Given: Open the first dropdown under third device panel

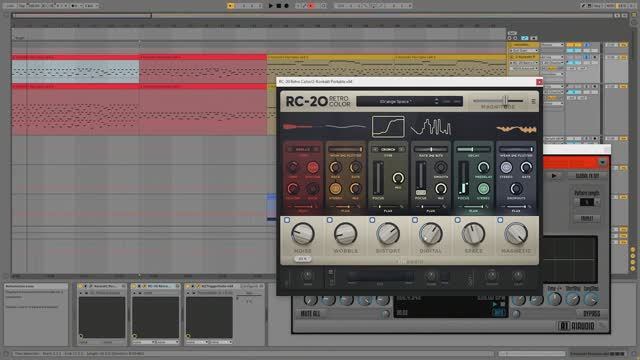Looking at the screenshot, I should [x=197, y=342].
